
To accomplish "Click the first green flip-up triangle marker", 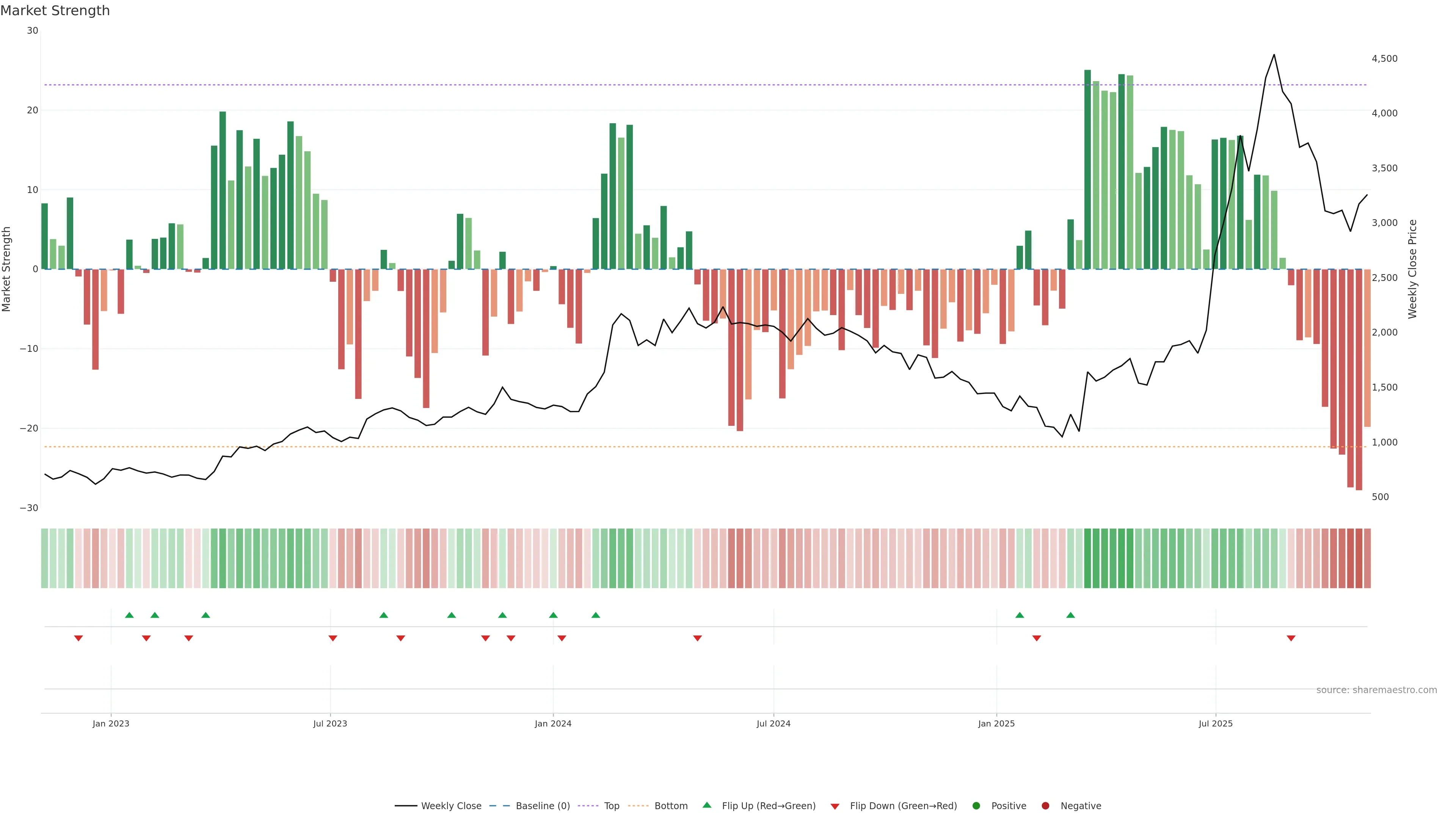I will (129, 615).
